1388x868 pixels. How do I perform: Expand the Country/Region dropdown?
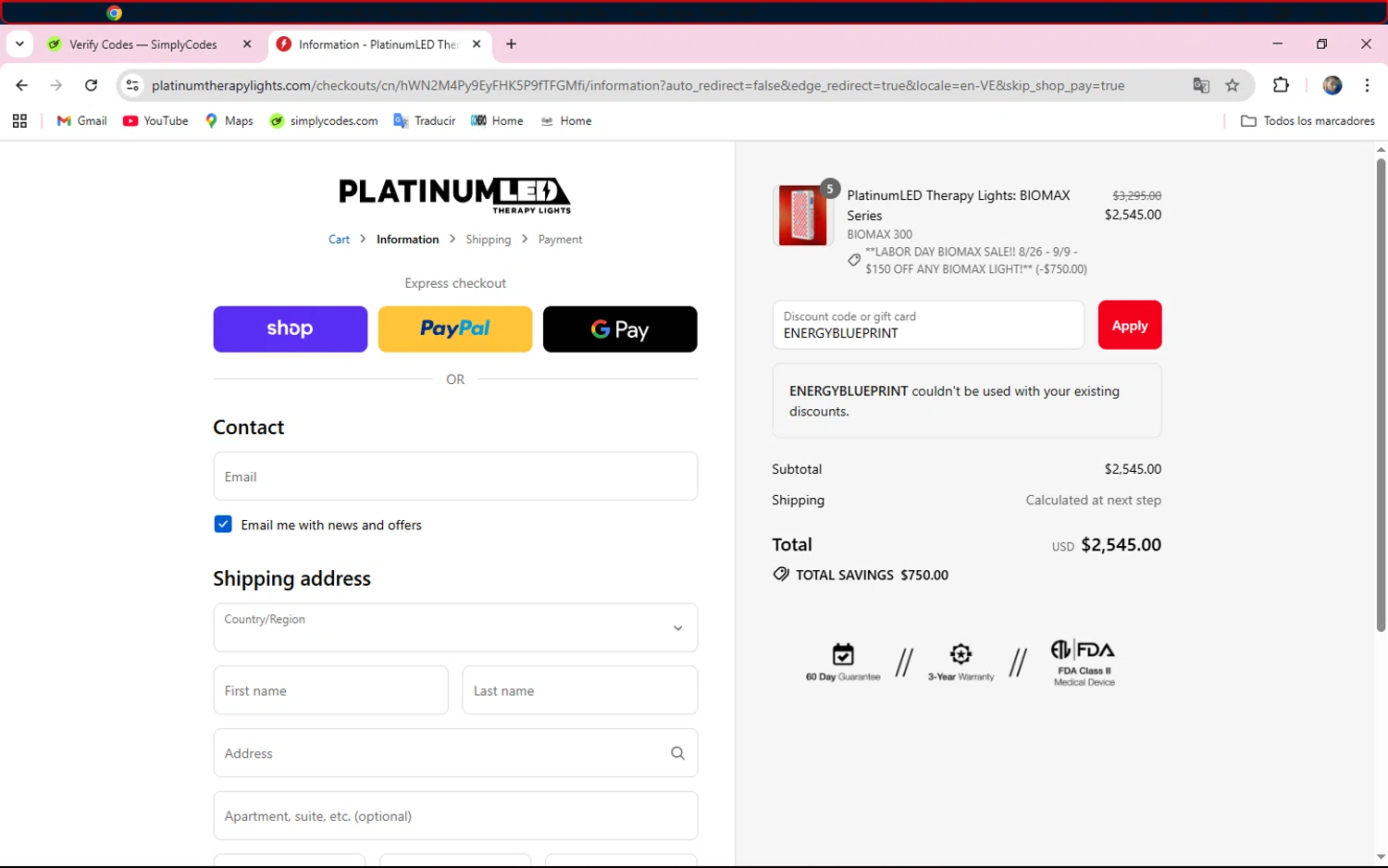455,627
